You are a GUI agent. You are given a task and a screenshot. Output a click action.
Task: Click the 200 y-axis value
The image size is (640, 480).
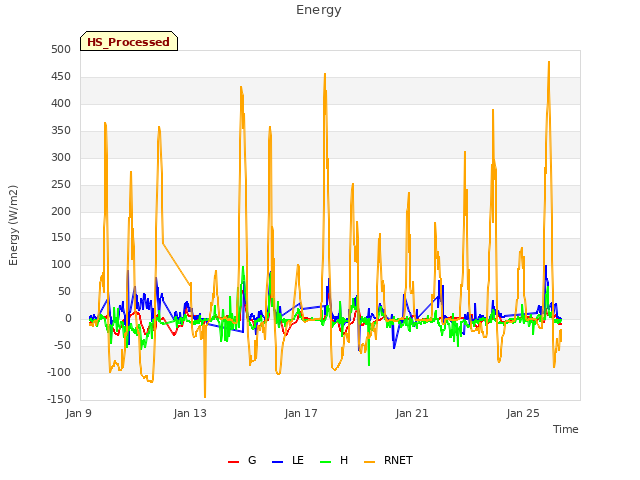tap(61, 211)
